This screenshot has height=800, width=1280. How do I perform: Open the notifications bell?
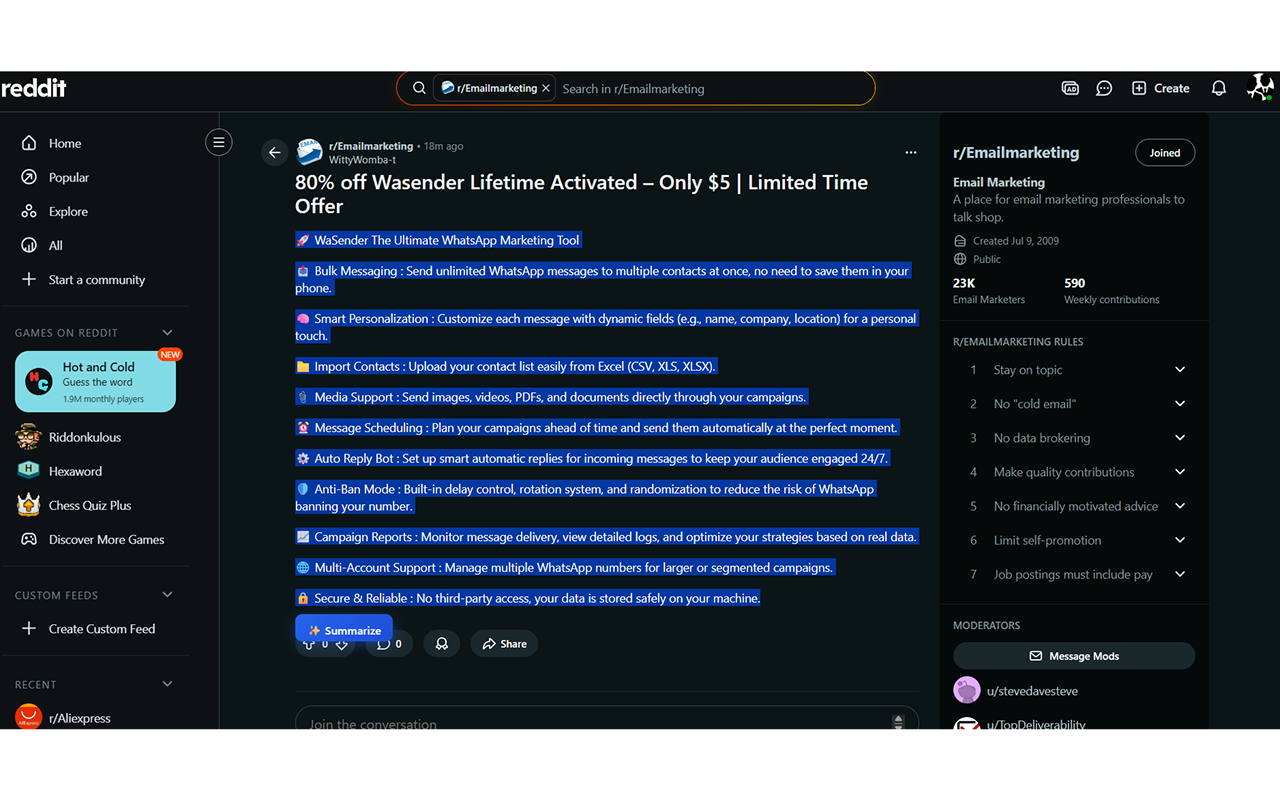point(1218,88)
